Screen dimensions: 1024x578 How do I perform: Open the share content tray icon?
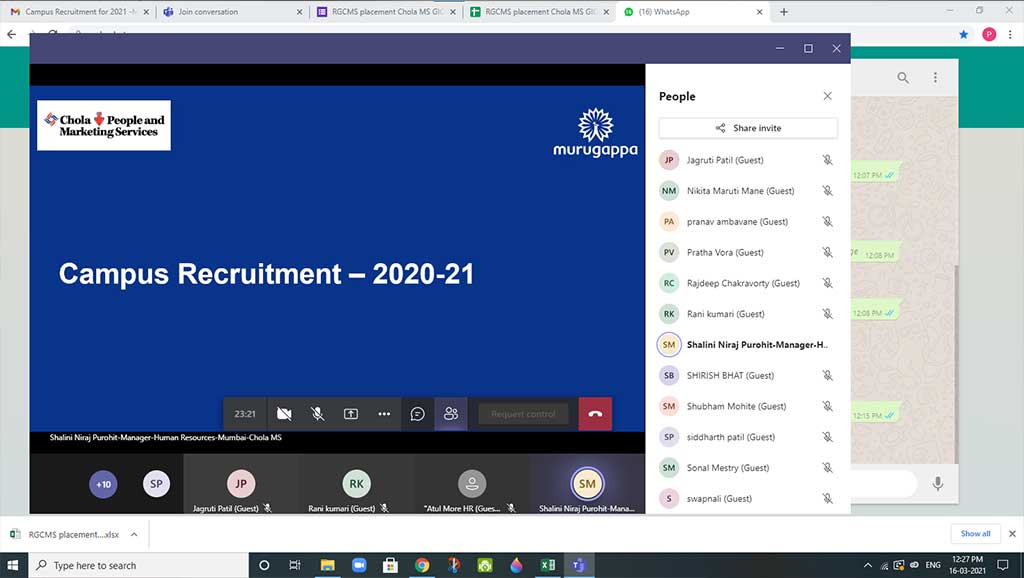coord(351,414)
